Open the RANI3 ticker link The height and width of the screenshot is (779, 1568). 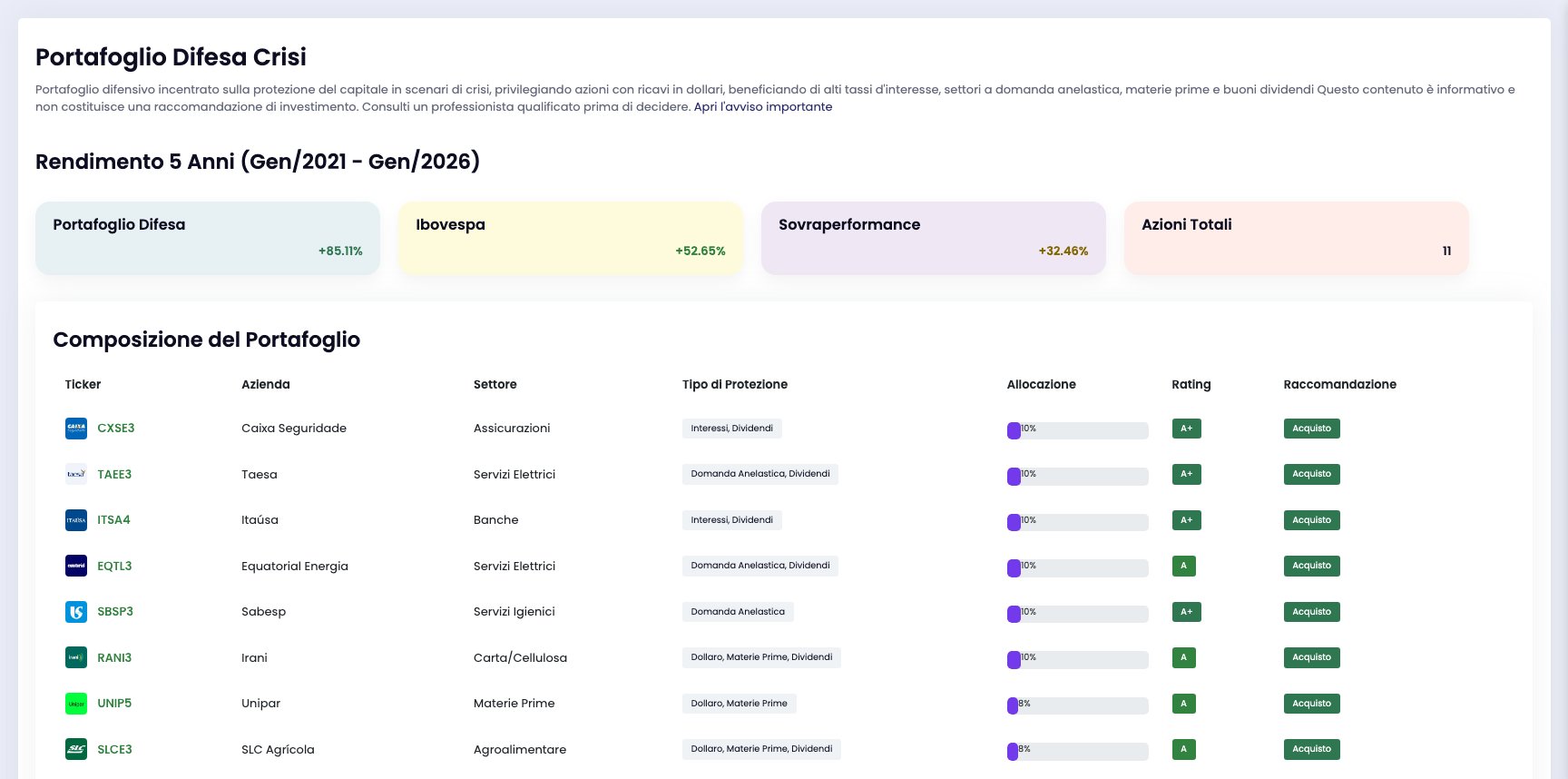(114, 657)
